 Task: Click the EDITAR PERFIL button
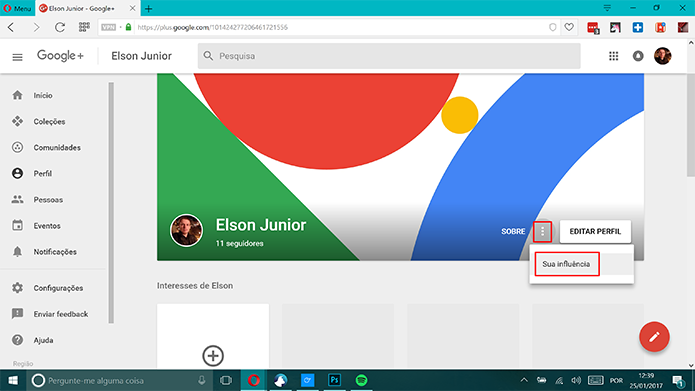[x=595, y=231]
